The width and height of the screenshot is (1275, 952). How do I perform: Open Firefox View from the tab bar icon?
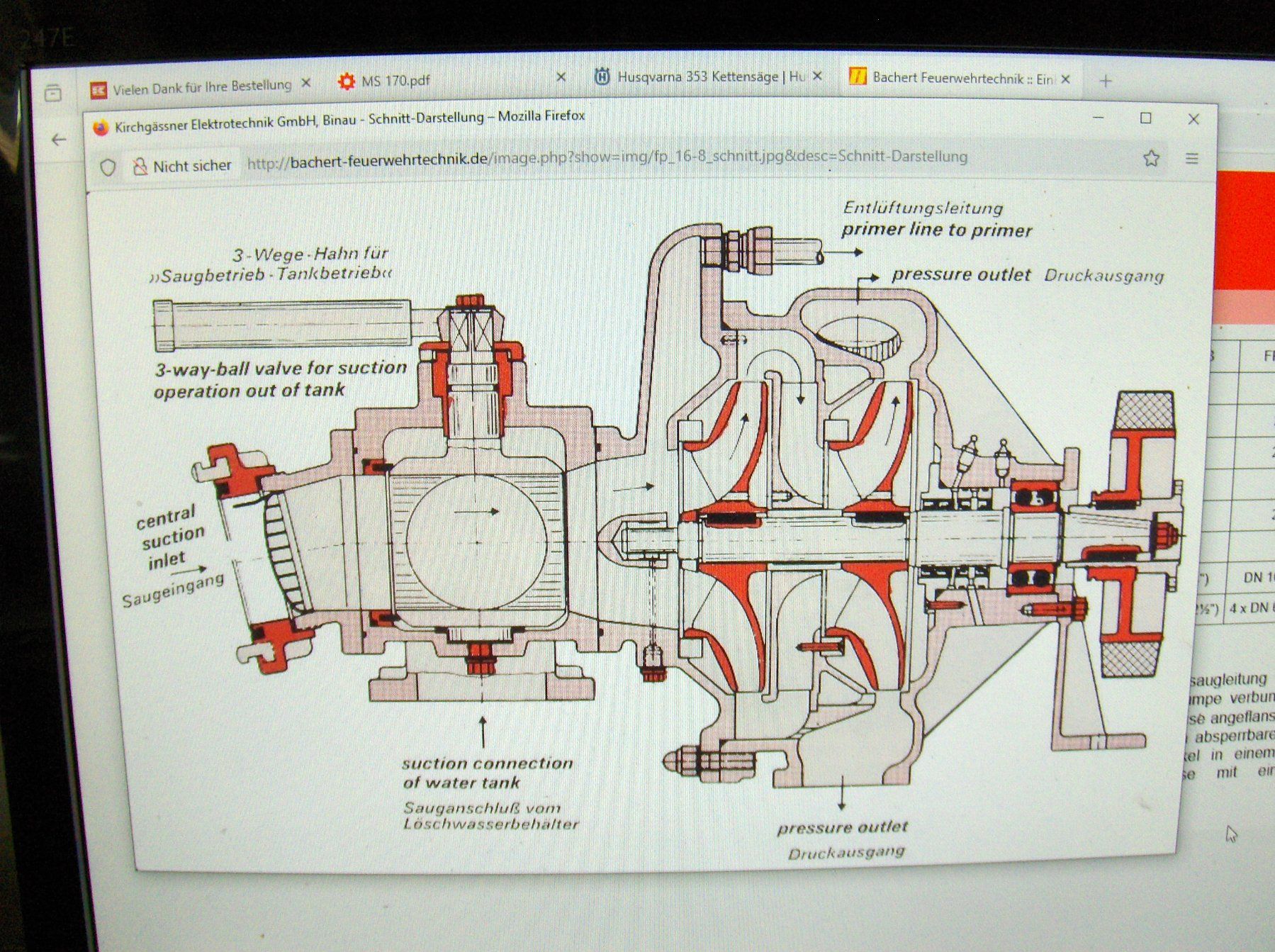(x=53, y=93)
